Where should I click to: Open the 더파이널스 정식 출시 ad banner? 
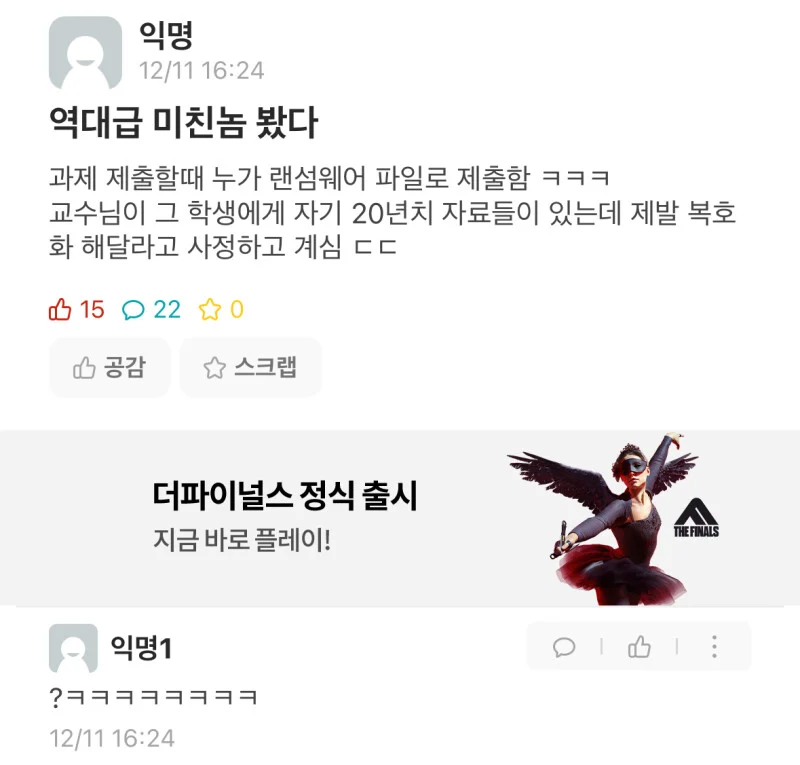[x=400, y=518]
